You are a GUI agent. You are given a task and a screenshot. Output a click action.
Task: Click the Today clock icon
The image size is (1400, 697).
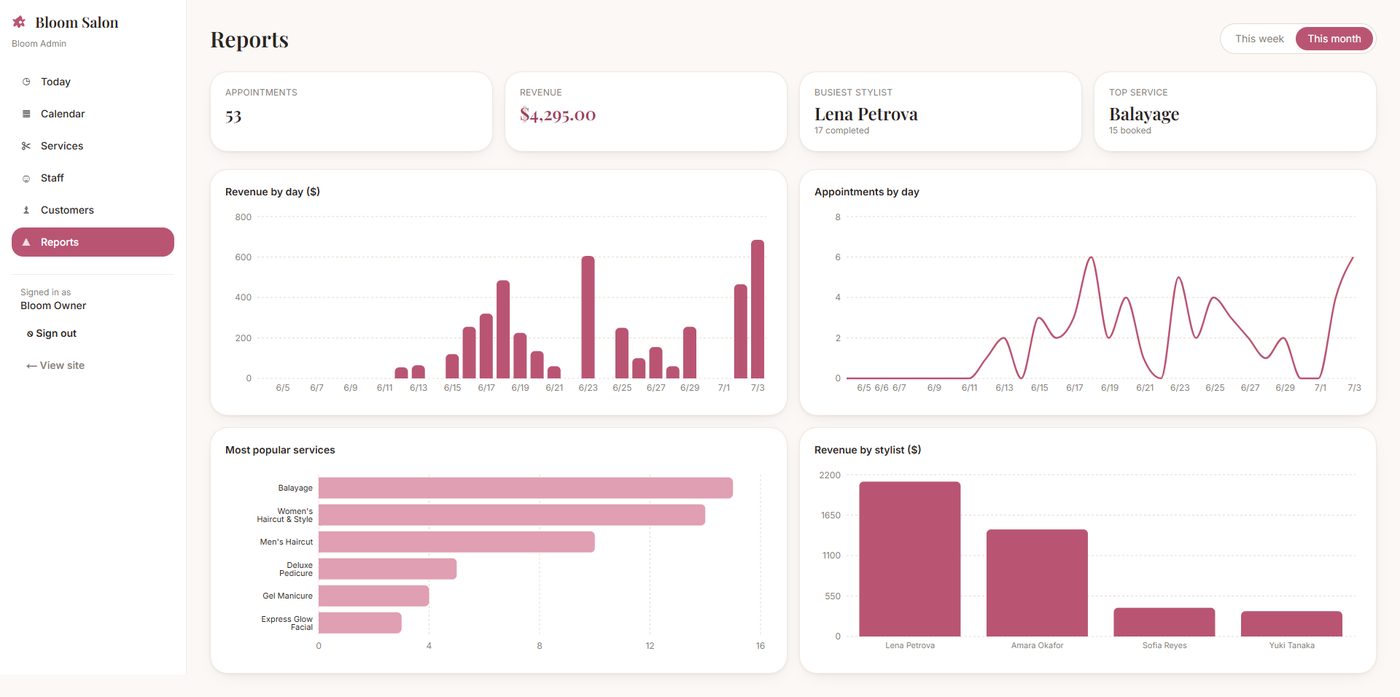pyautogui.click(x=26, y=82)
